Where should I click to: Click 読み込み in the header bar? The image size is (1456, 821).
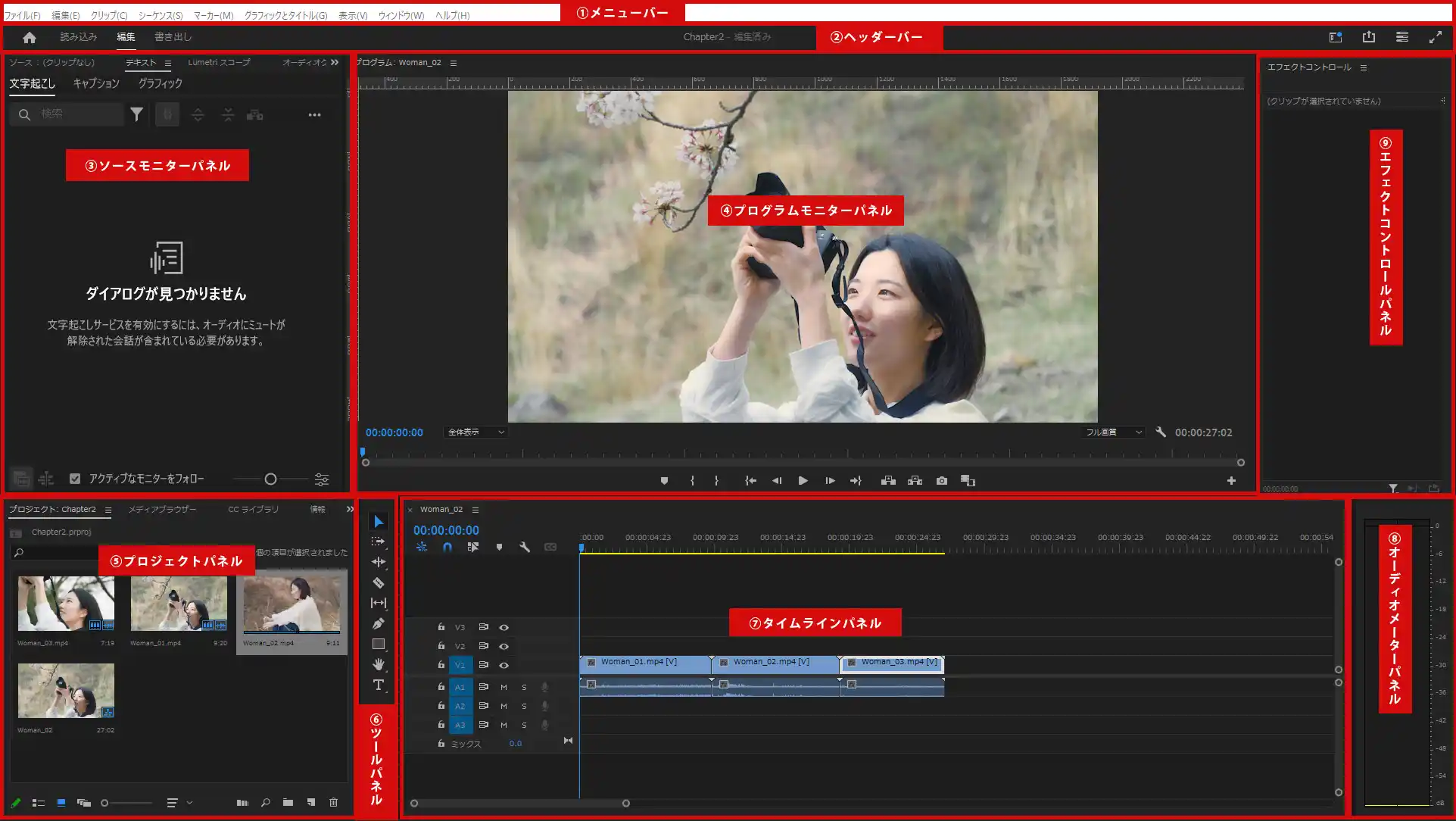tap(79, 36)
